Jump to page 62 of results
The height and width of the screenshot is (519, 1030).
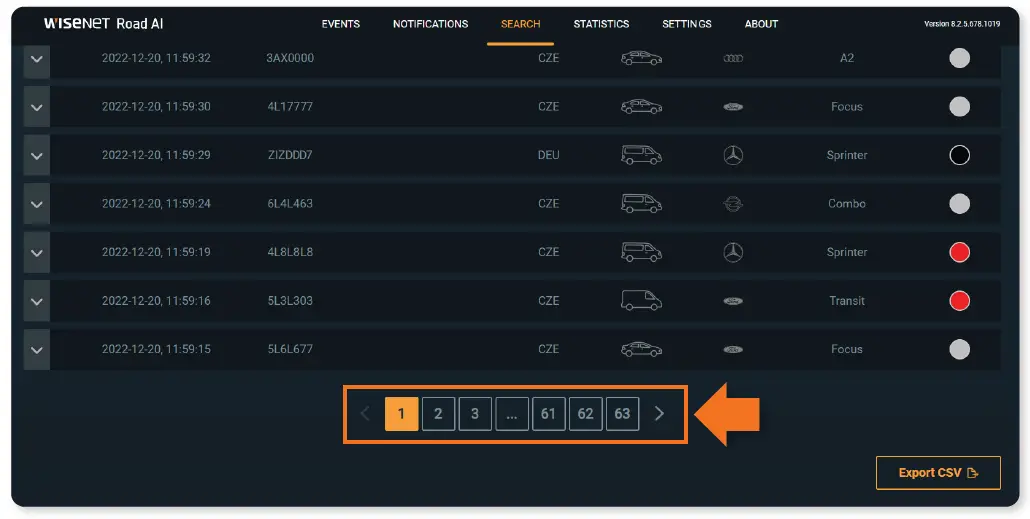tap(585, 414)
